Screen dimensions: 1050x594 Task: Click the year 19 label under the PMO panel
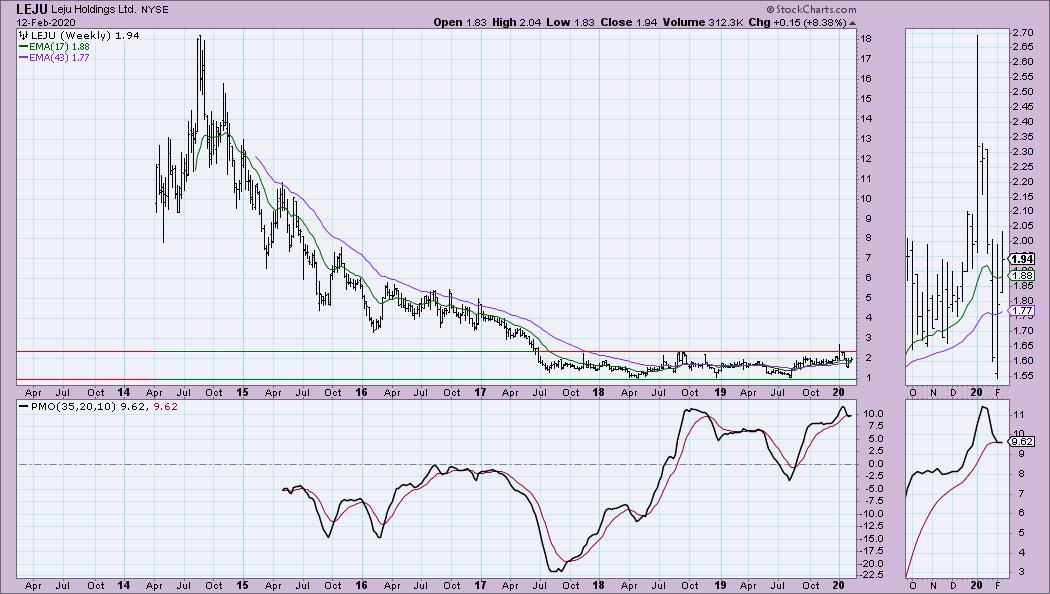pos(720,585)
